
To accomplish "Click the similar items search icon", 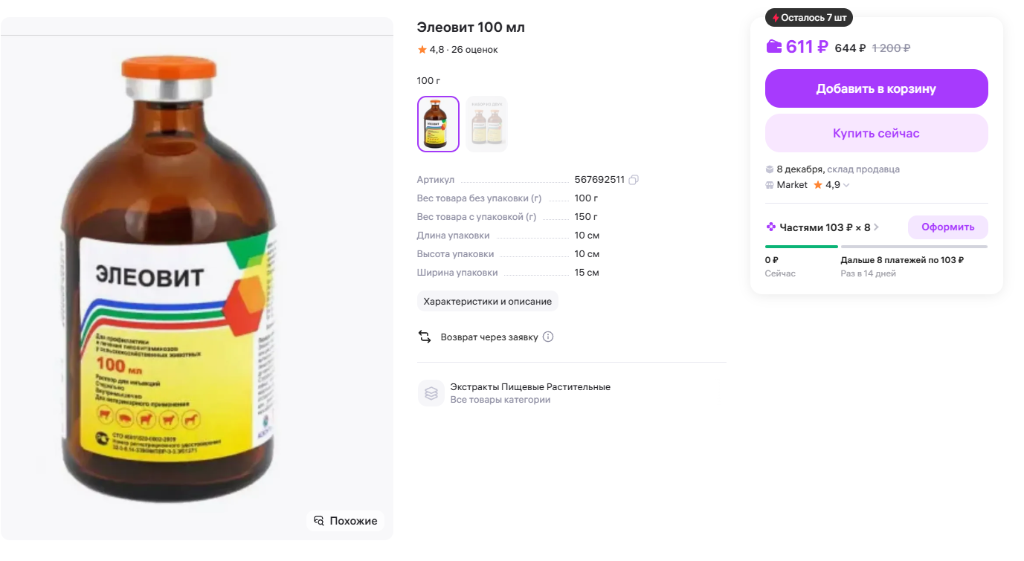I will coord(319,521).
